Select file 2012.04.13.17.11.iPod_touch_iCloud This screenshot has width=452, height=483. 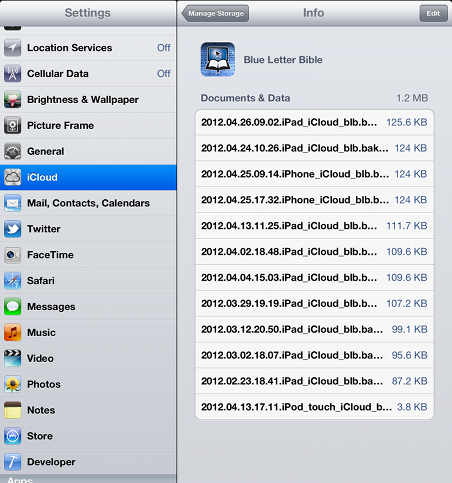point(315,407)
